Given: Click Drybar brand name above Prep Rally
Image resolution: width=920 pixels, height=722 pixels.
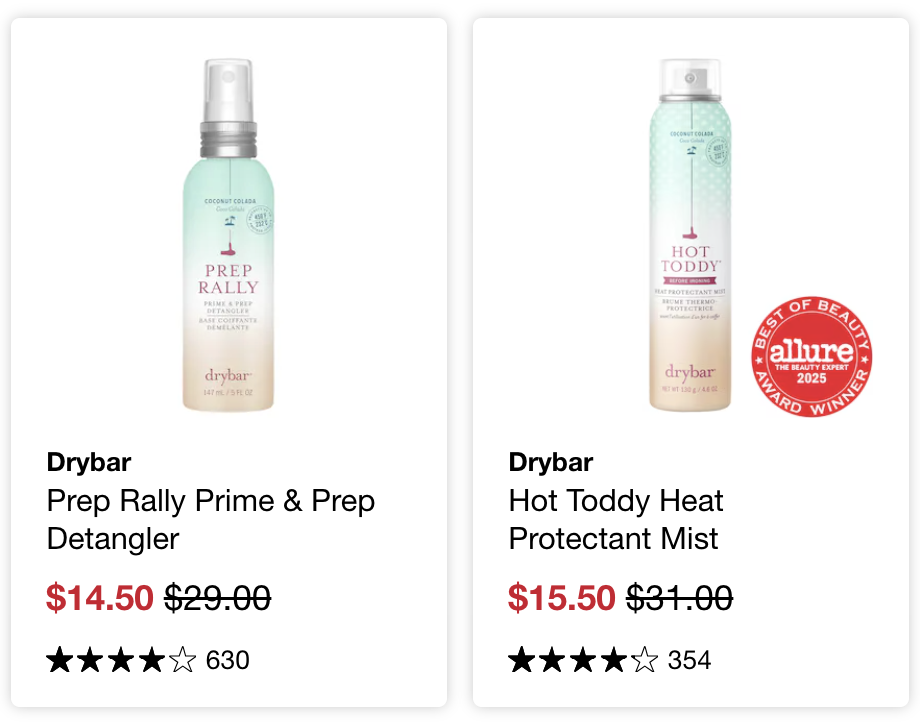Looking at the screenshot, I should 89,462.
